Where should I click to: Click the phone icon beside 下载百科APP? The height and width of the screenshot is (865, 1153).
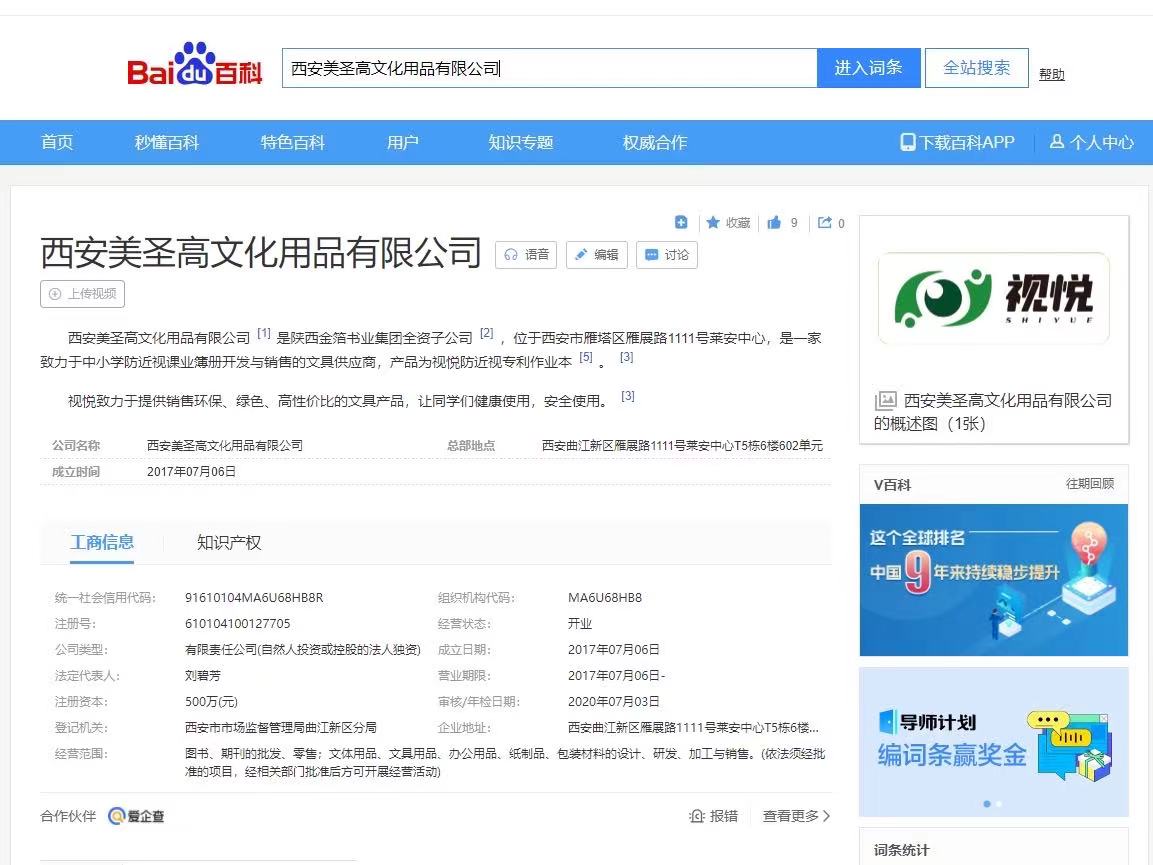[907, 142]
